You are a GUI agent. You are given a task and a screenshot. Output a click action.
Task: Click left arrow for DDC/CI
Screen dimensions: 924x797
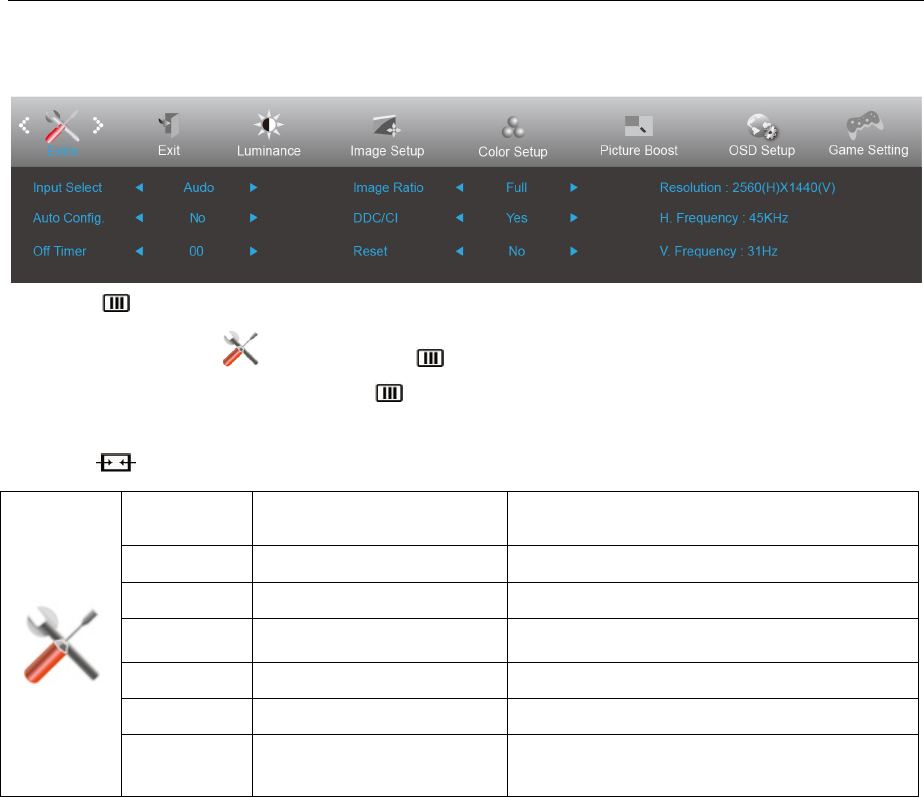click(460, 218)
